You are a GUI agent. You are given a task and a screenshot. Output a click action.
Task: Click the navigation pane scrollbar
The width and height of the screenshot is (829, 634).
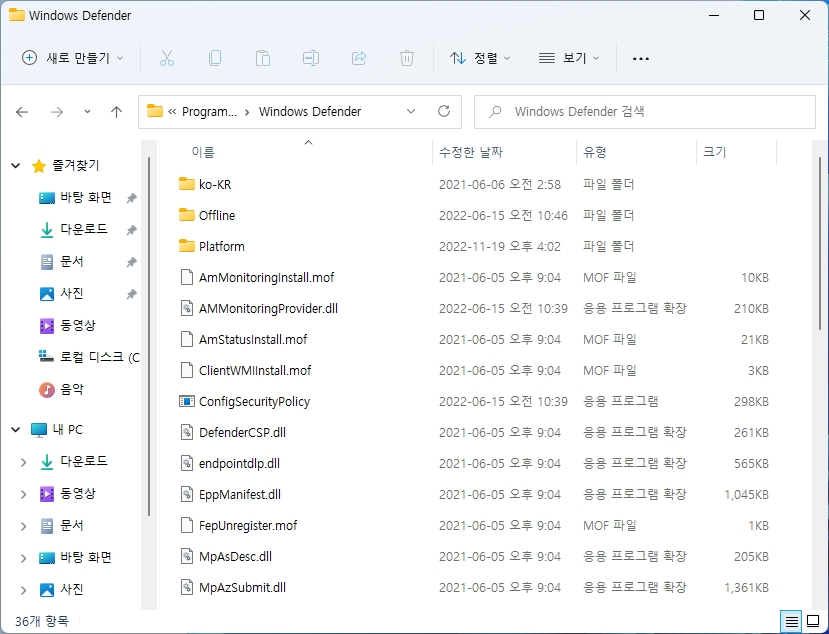click(x=149, y=336)
